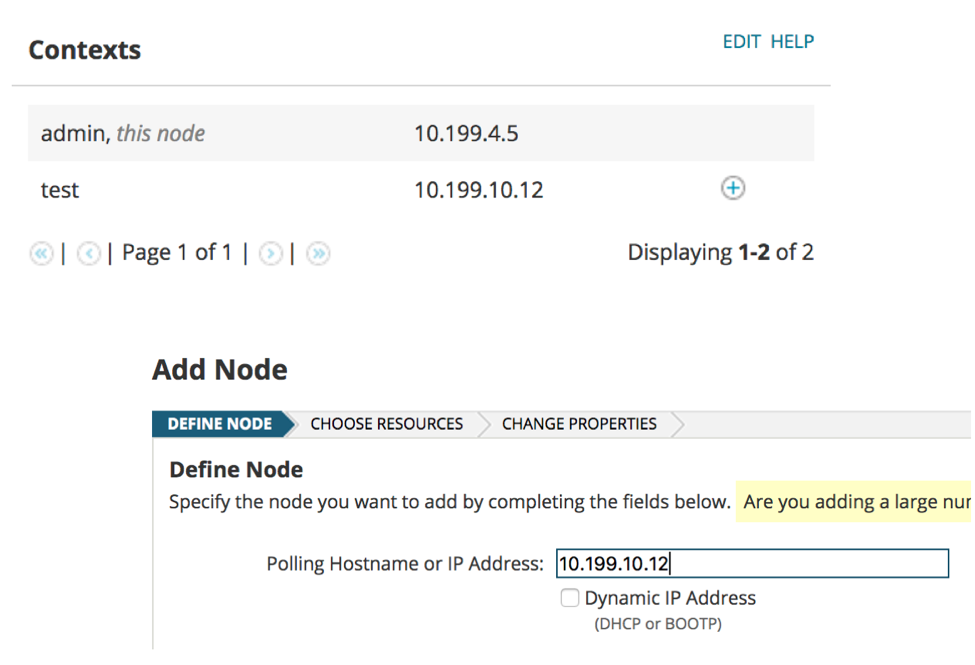Image resolution: width=975 pixels, height=665 pixels.
Task: Click 'Displaying 1-2 of 2' text
Action: pyautogui.click(x=721, y=253)
